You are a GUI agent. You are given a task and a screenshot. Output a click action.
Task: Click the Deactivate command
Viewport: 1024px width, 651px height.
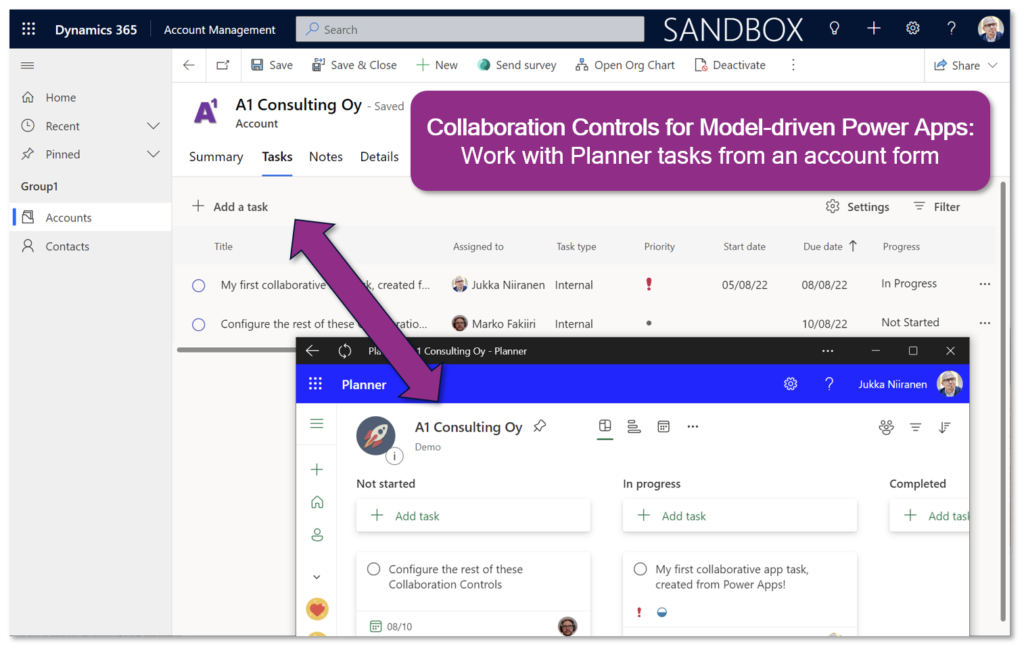[x=729, y=65]
